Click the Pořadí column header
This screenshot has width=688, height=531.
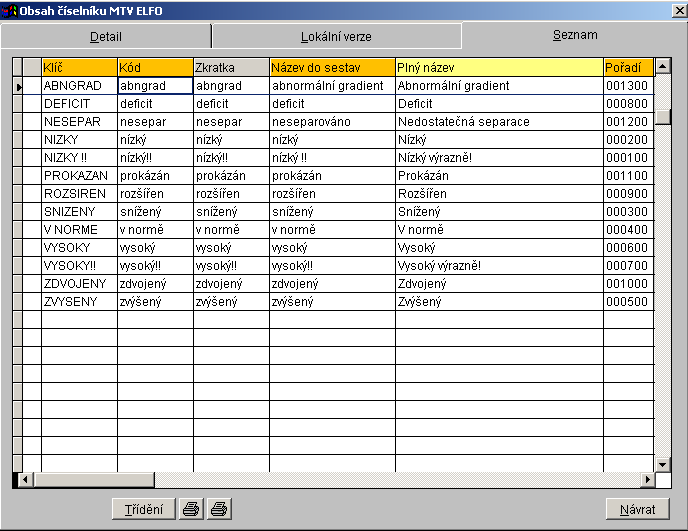coord(628,67)
